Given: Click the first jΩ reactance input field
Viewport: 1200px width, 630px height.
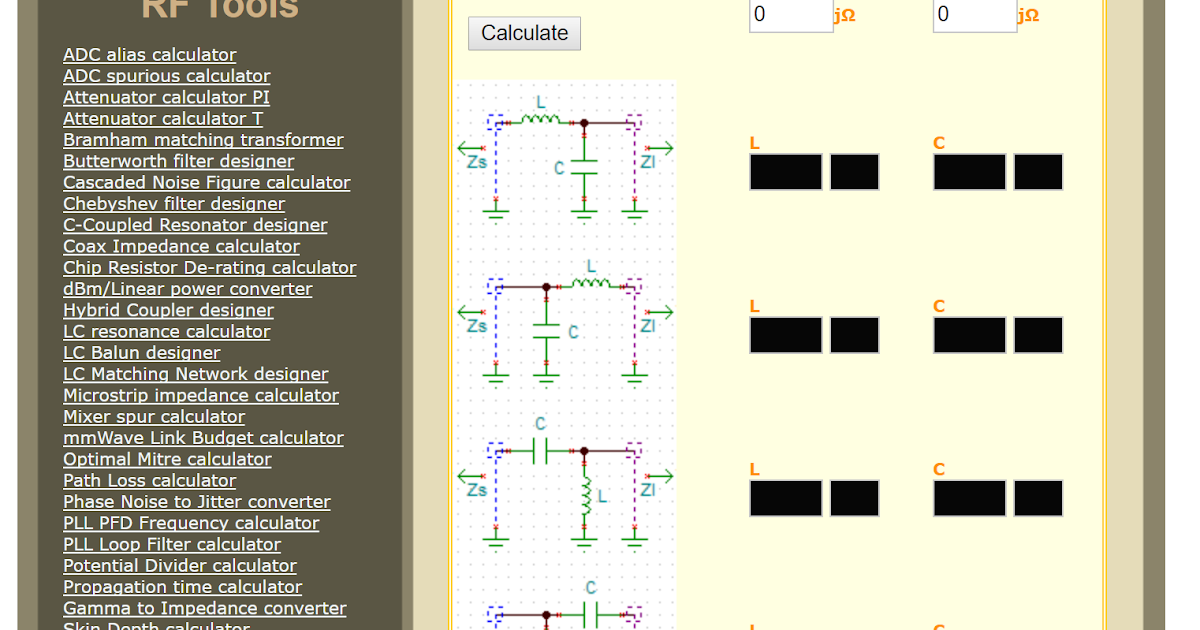Looking at the screenshot, I should pyautogui.click(x=790, y=15).
